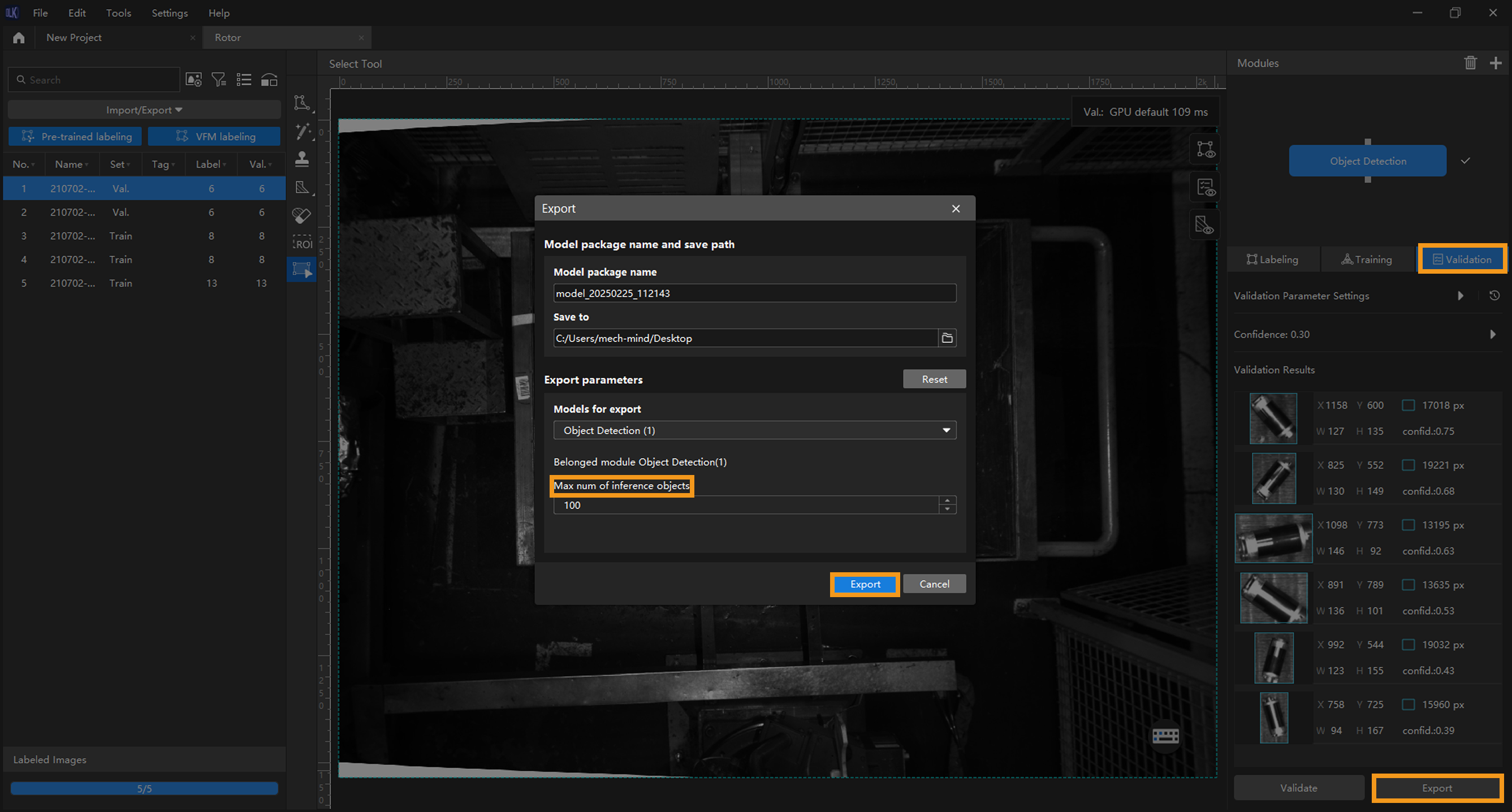Click the dataset split conversion icon
Screen dimensions: 1512x812
click(x=269, y=80)
